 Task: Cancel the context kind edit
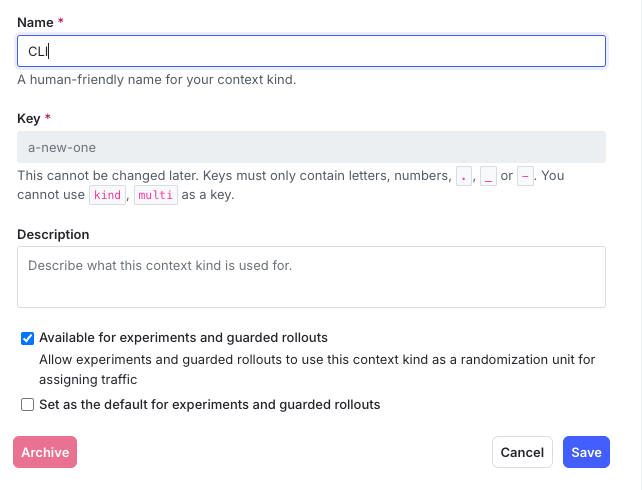522,452
